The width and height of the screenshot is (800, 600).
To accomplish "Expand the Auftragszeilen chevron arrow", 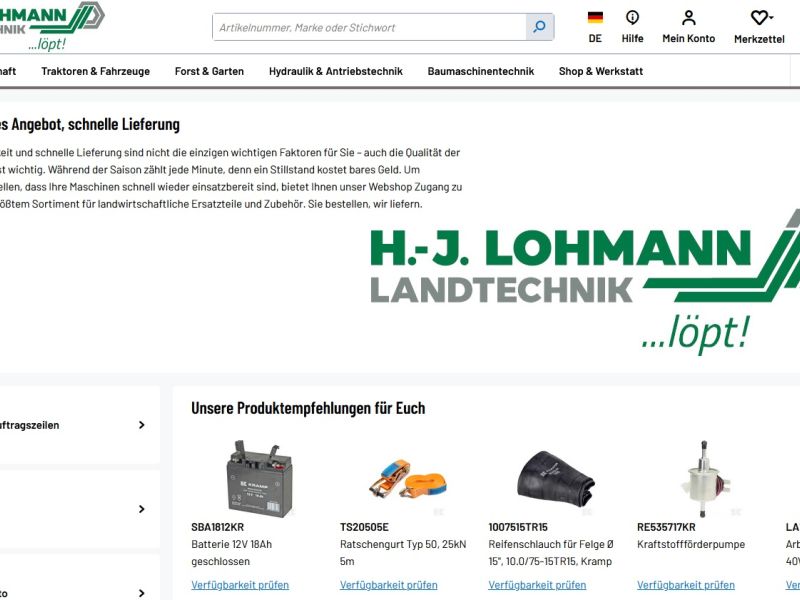I will coord(141,425).
